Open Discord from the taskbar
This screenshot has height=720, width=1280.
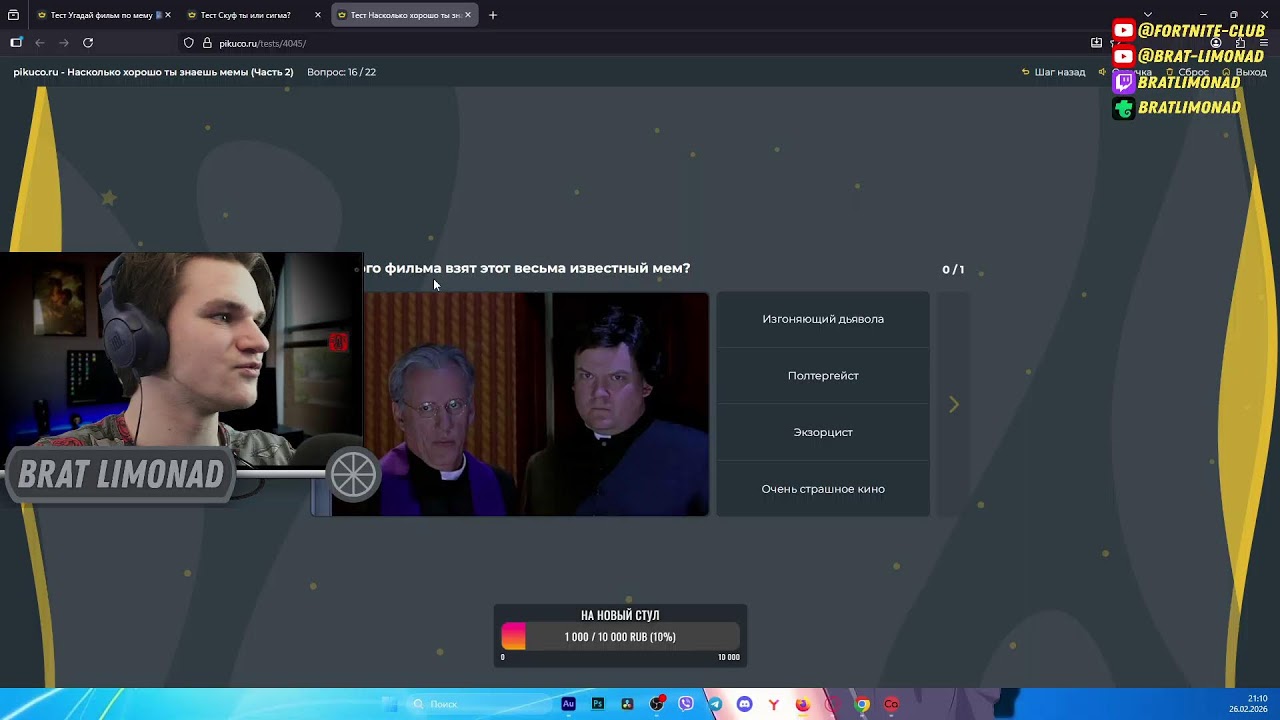coord(744,704)
